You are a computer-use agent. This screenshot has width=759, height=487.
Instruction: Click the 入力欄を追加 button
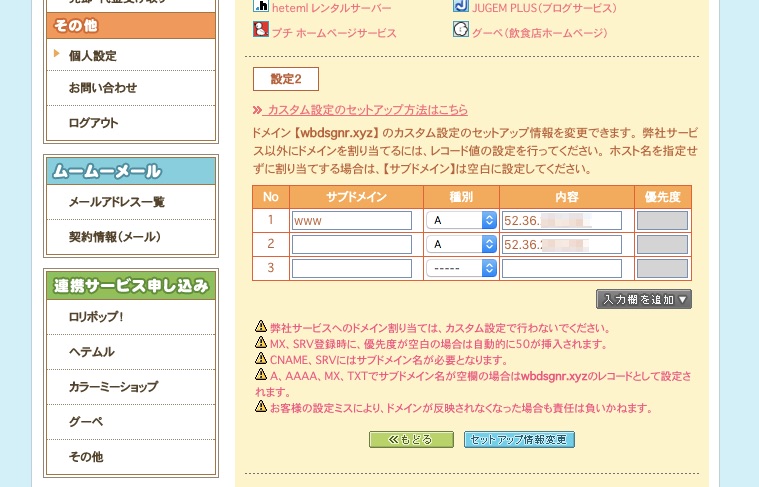click(644, 299)
